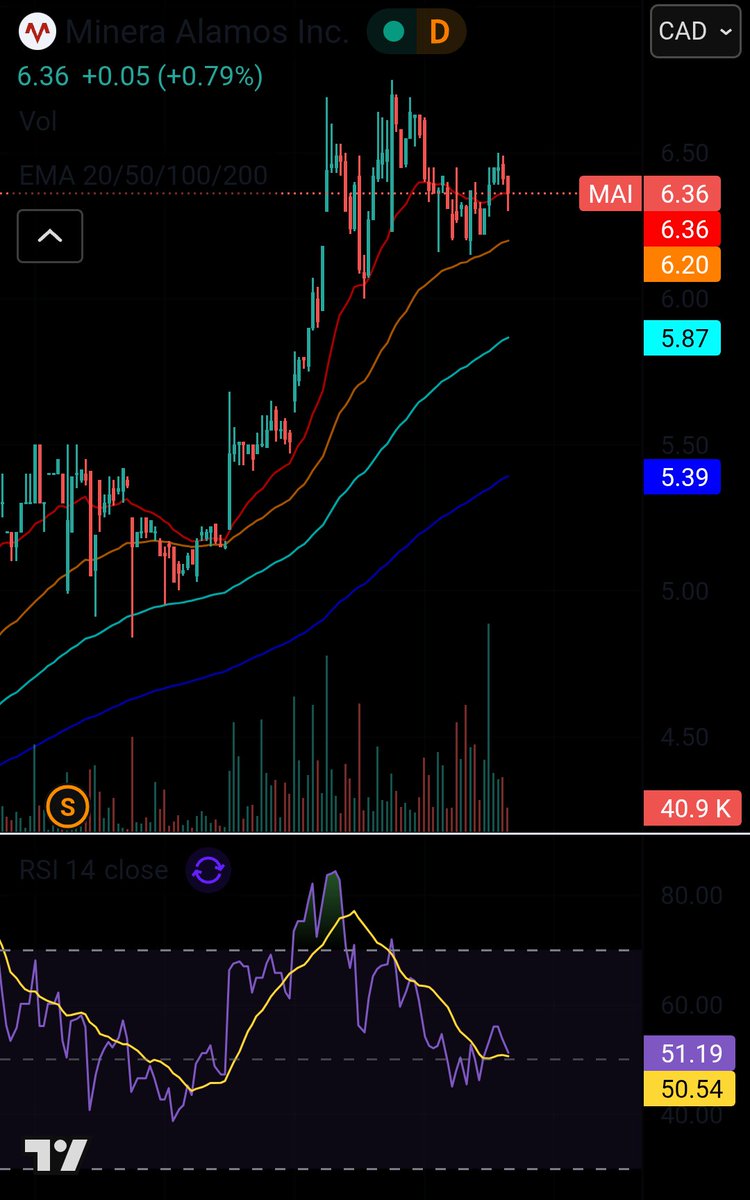Tap the orange 6.20 EMA price tag
Viewport: 750px width, 1200px height.
[683, 265]
